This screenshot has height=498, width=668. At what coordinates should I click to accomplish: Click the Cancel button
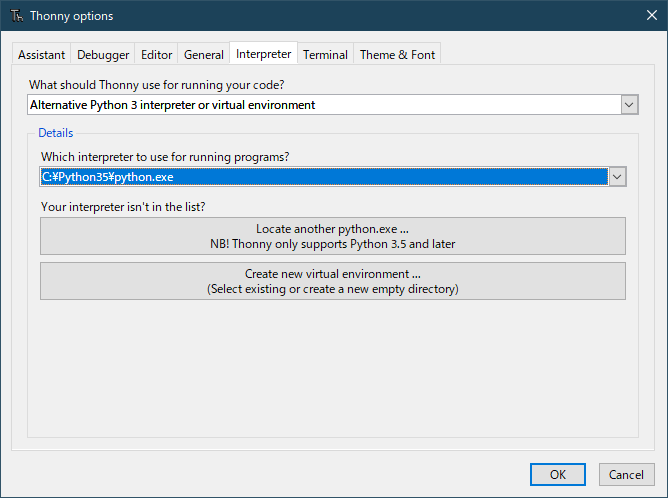[626, 474]
